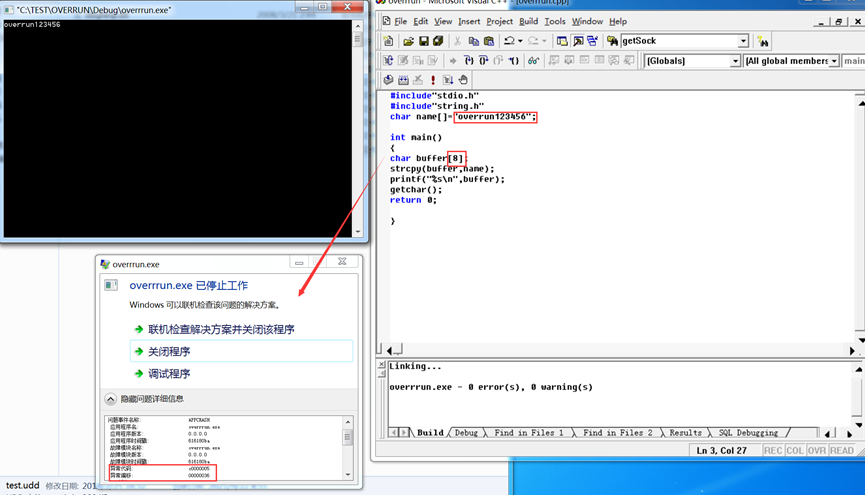Click the New Text File toolbar icon
865x495 pixels.
point(388,41)
